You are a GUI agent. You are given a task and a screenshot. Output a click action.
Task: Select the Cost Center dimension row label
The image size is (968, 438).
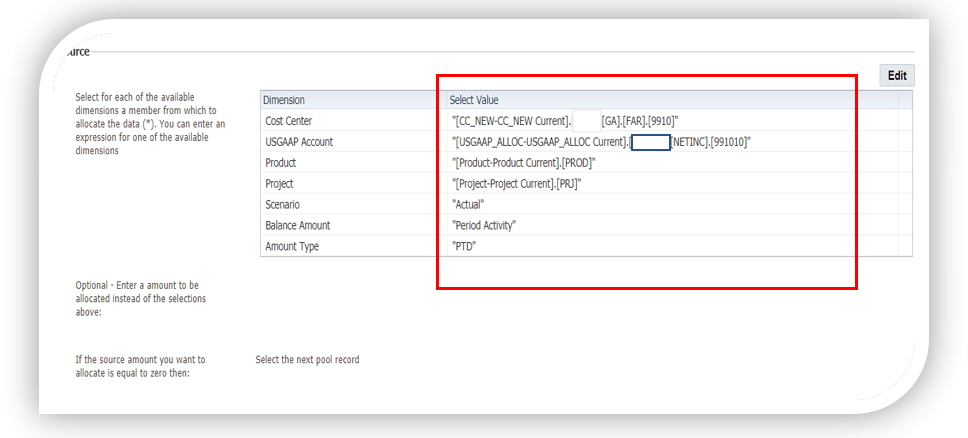click(289, 121)
